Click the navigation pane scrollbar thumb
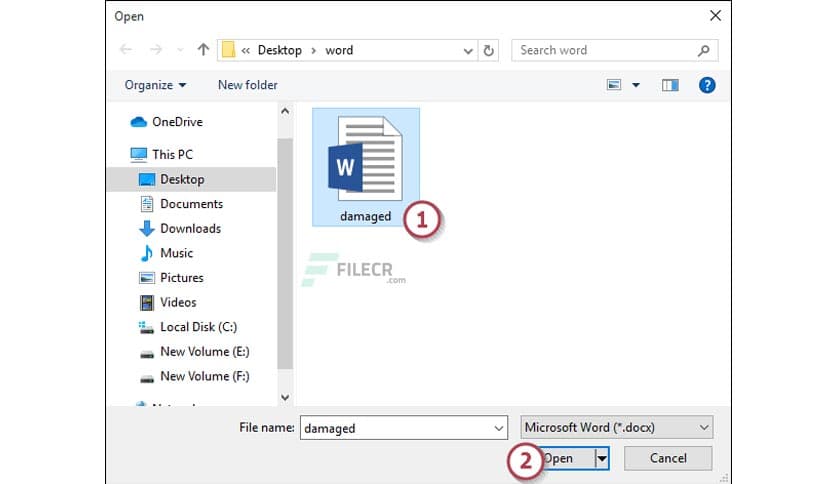The image size is (836, 484). (285, 253)
